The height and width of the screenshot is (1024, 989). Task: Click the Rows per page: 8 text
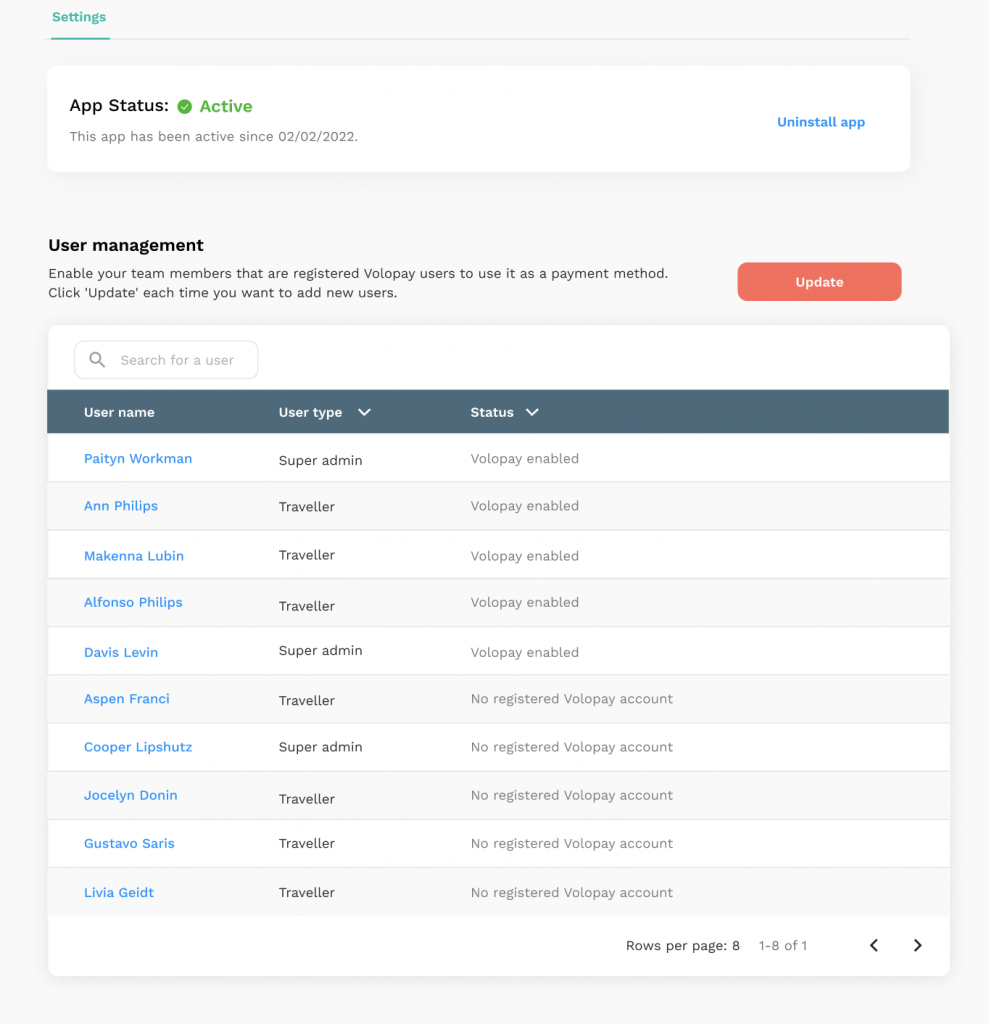tap(683, 946)
